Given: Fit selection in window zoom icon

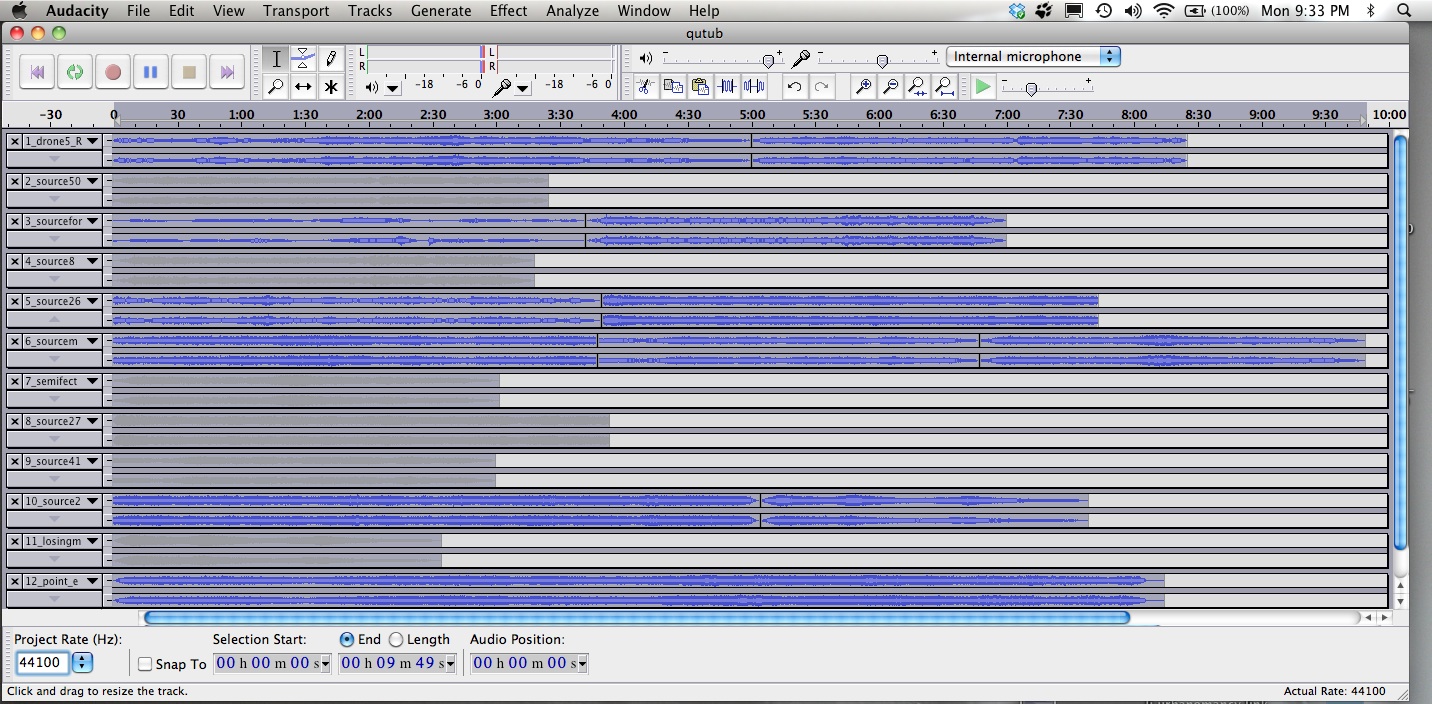Looking at the screenshot, I should 917,86.
